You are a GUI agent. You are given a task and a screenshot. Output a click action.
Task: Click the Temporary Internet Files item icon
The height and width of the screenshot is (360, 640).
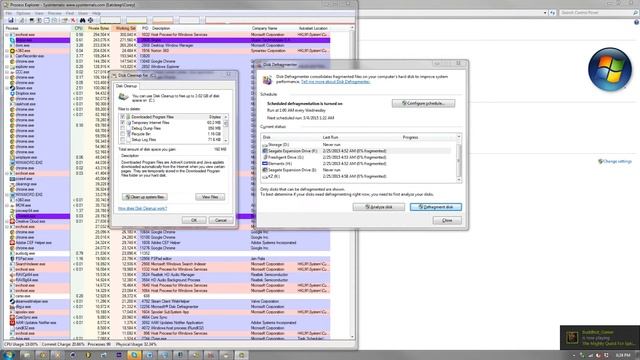coord(129,122)
